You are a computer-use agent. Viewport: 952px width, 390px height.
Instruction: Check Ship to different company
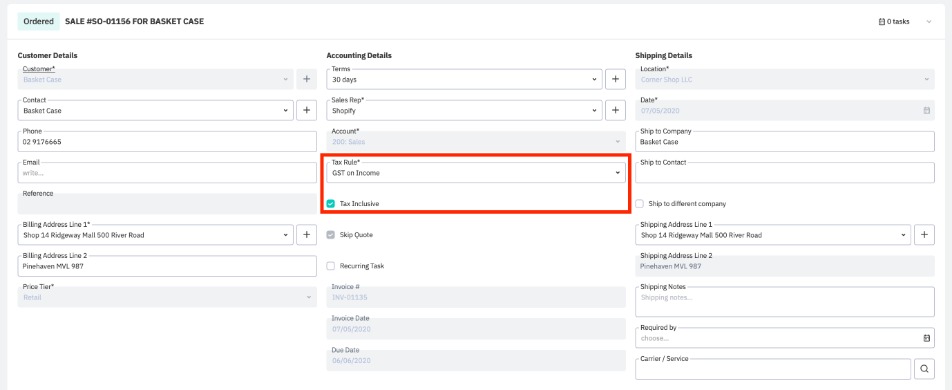(640, 204)
